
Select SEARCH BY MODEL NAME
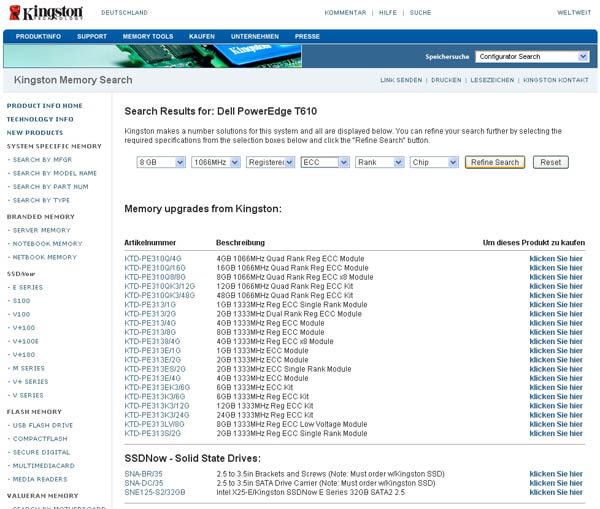tap(55, 173)
